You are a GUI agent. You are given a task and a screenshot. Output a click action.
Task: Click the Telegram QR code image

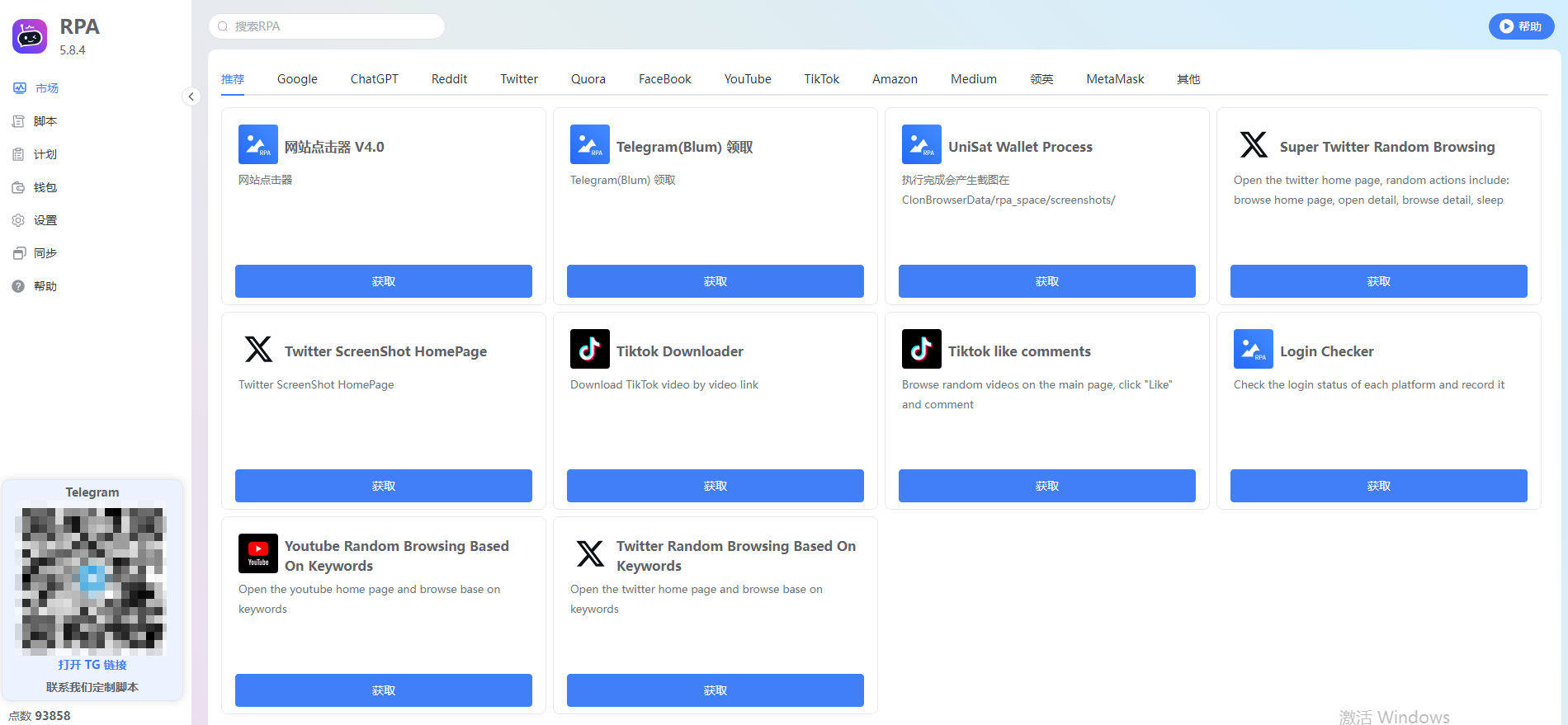(x=92, y=579)
